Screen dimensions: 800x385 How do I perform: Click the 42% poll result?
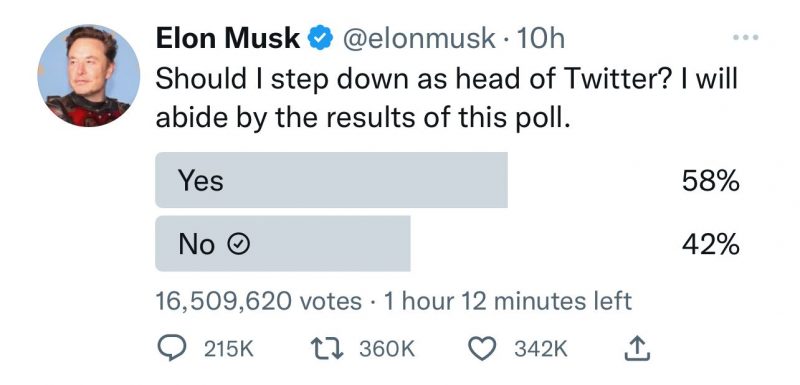710,244
